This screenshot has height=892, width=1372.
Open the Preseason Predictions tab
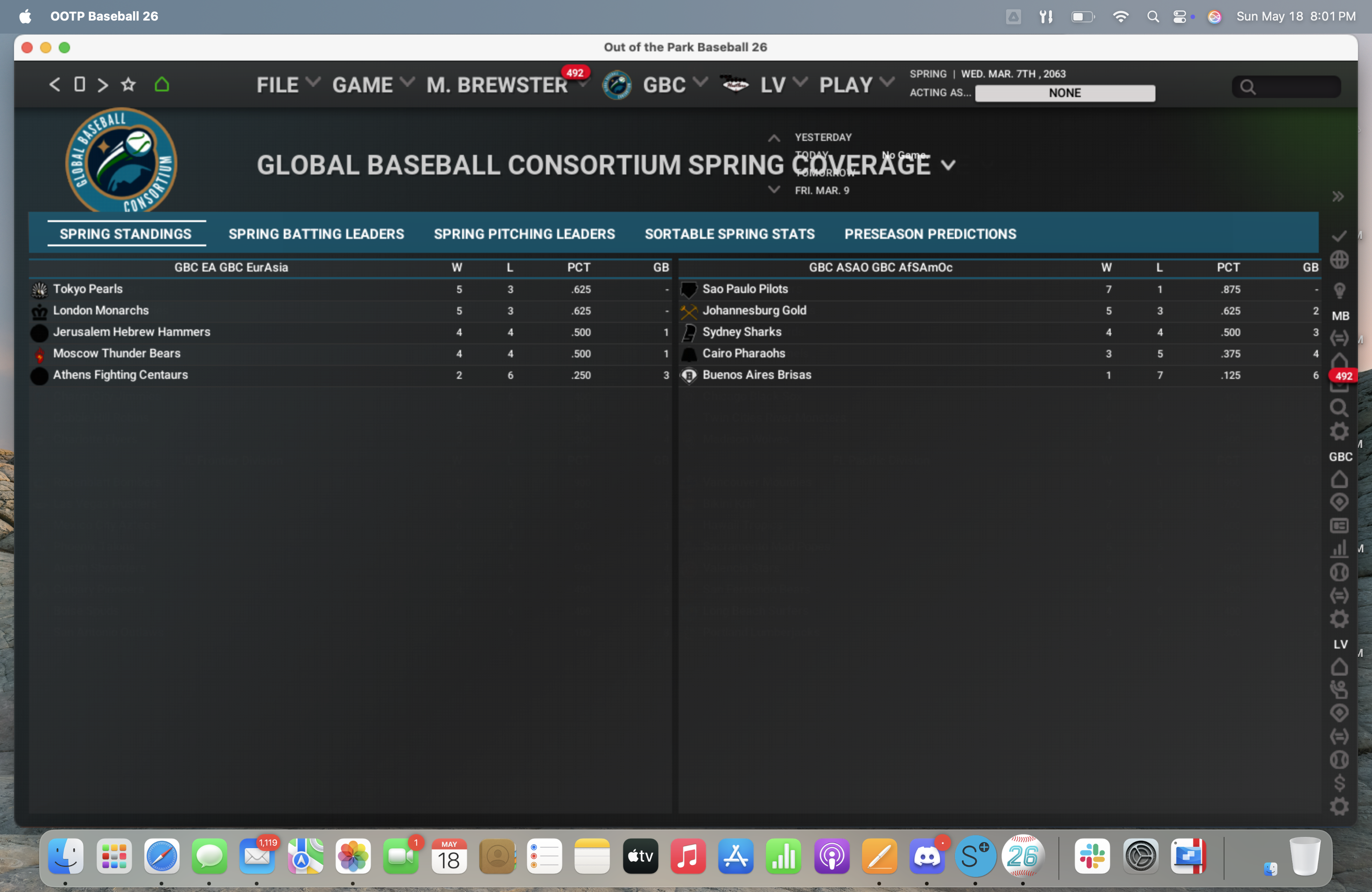(x=930, y=234)
